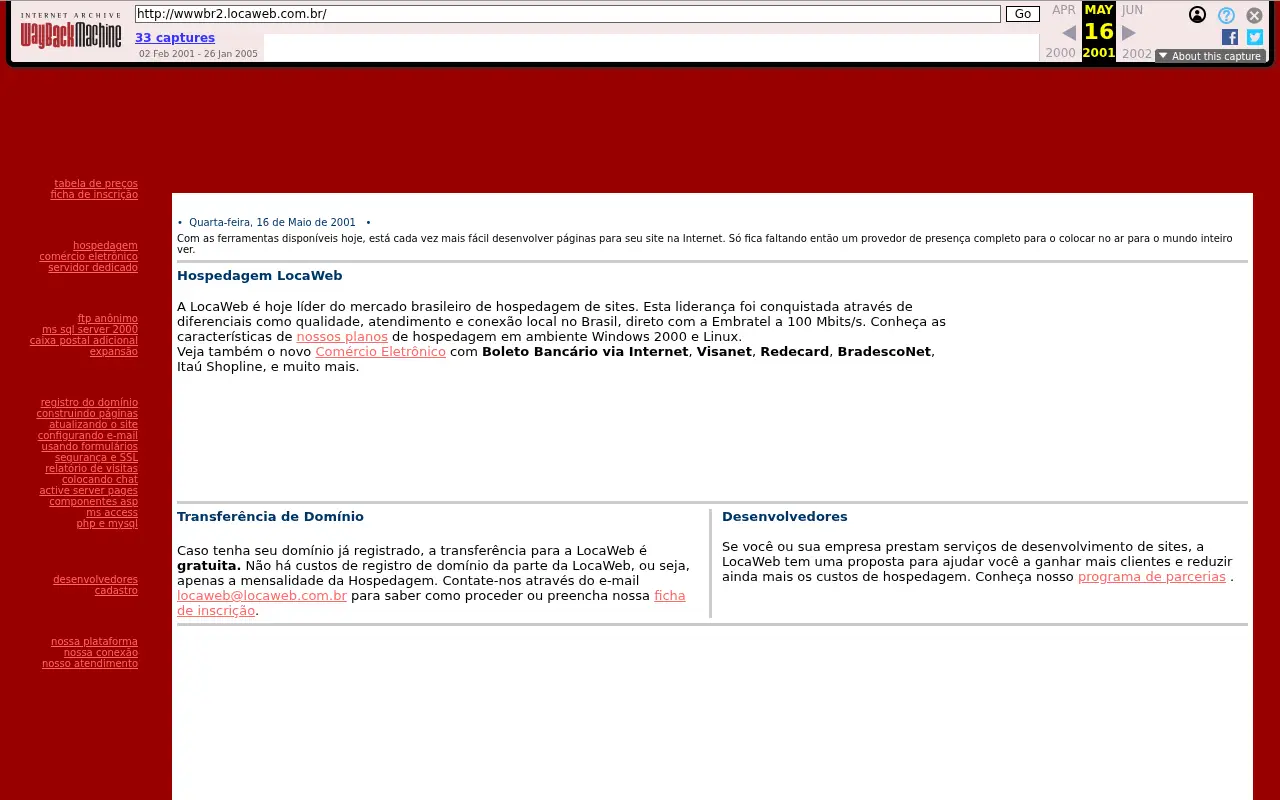The width and height of the screenshot is (1280, 800).
Task: Open tabela de preços link
Action: coord(96,184)
